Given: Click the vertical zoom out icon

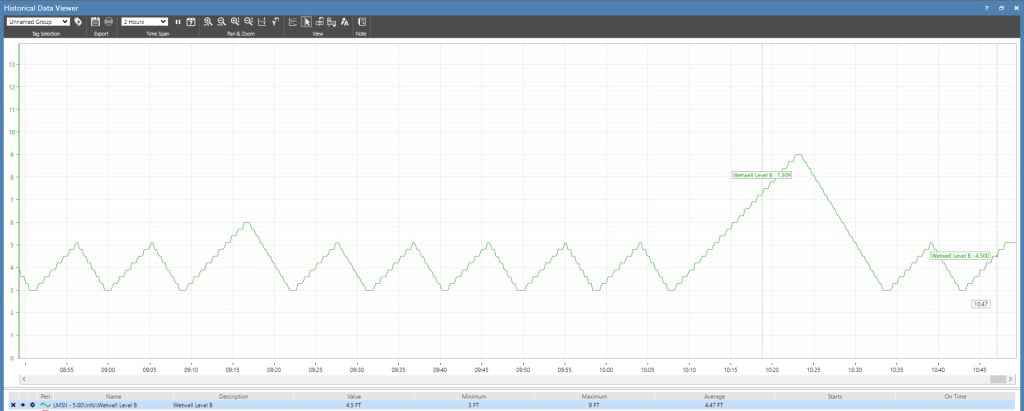Looking at the screenshot, I should click(x=249, y=22).
